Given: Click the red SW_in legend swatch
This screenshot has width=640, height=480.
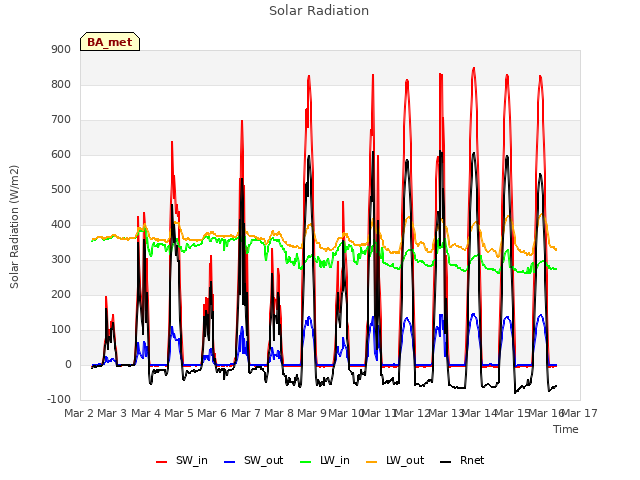Looking at the screenshot, I should pos(162,462).
